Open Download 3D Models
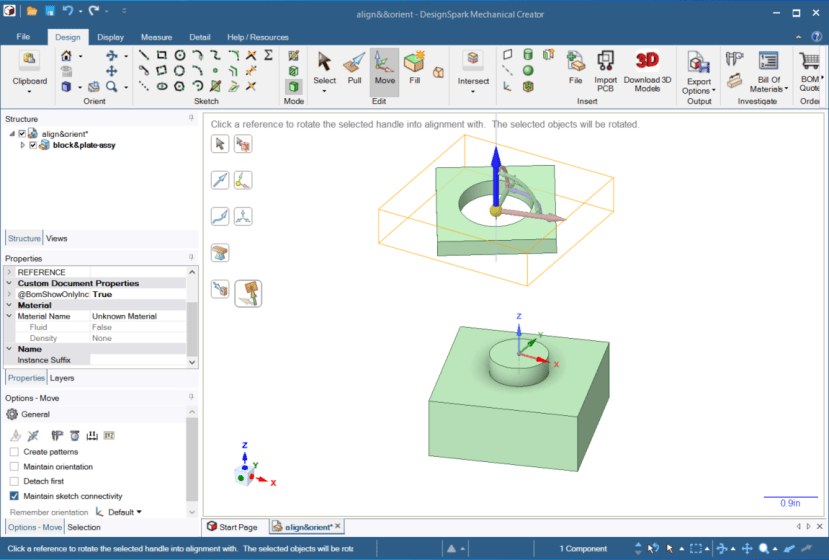 pos(647,71)
